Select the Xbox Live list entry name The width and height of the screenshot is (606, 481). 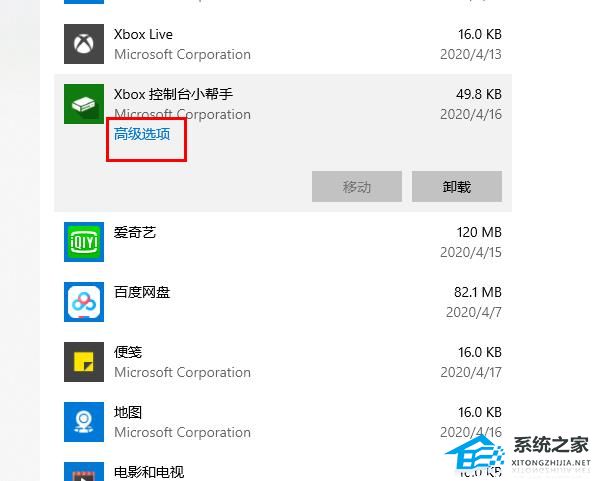(x=143, y=34)
